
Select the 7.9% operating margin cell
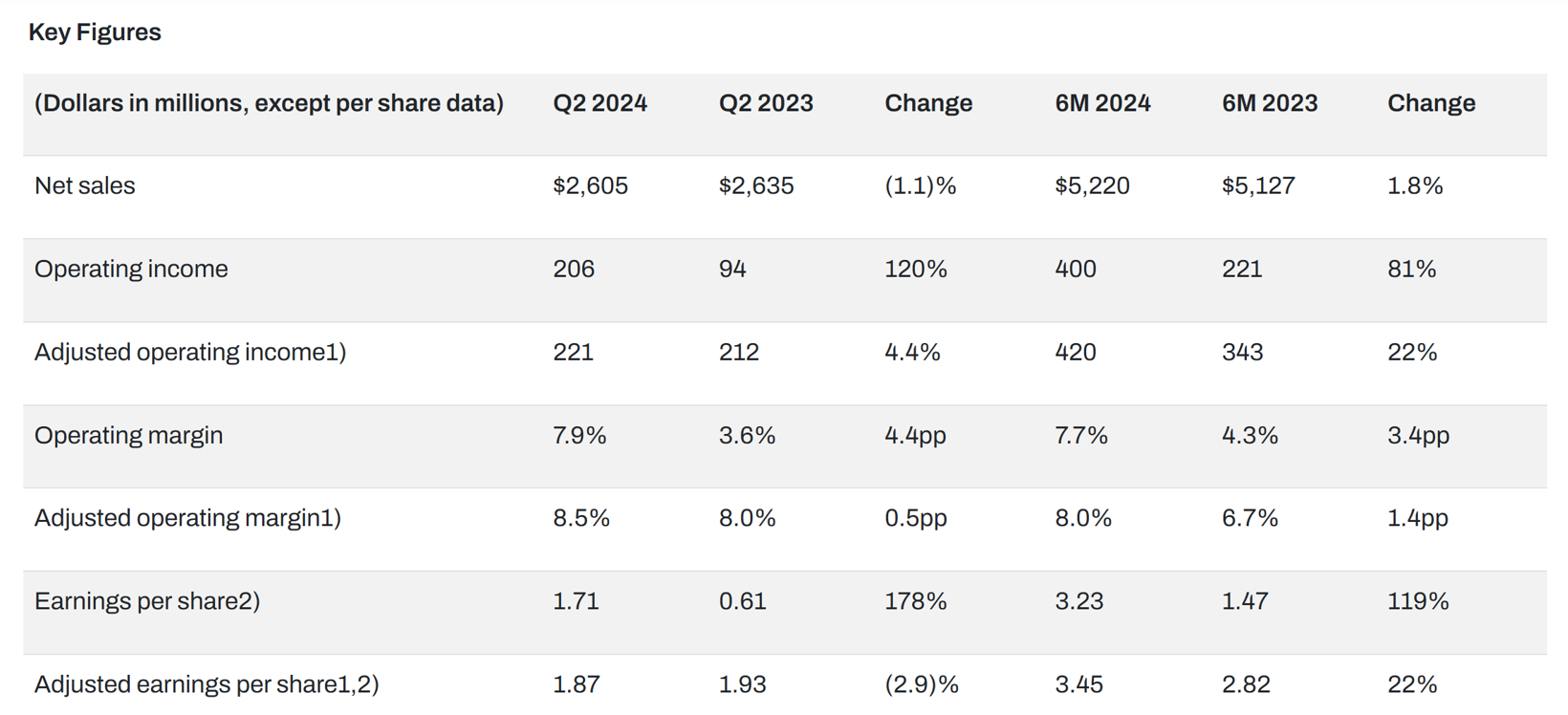click(579, 435)
